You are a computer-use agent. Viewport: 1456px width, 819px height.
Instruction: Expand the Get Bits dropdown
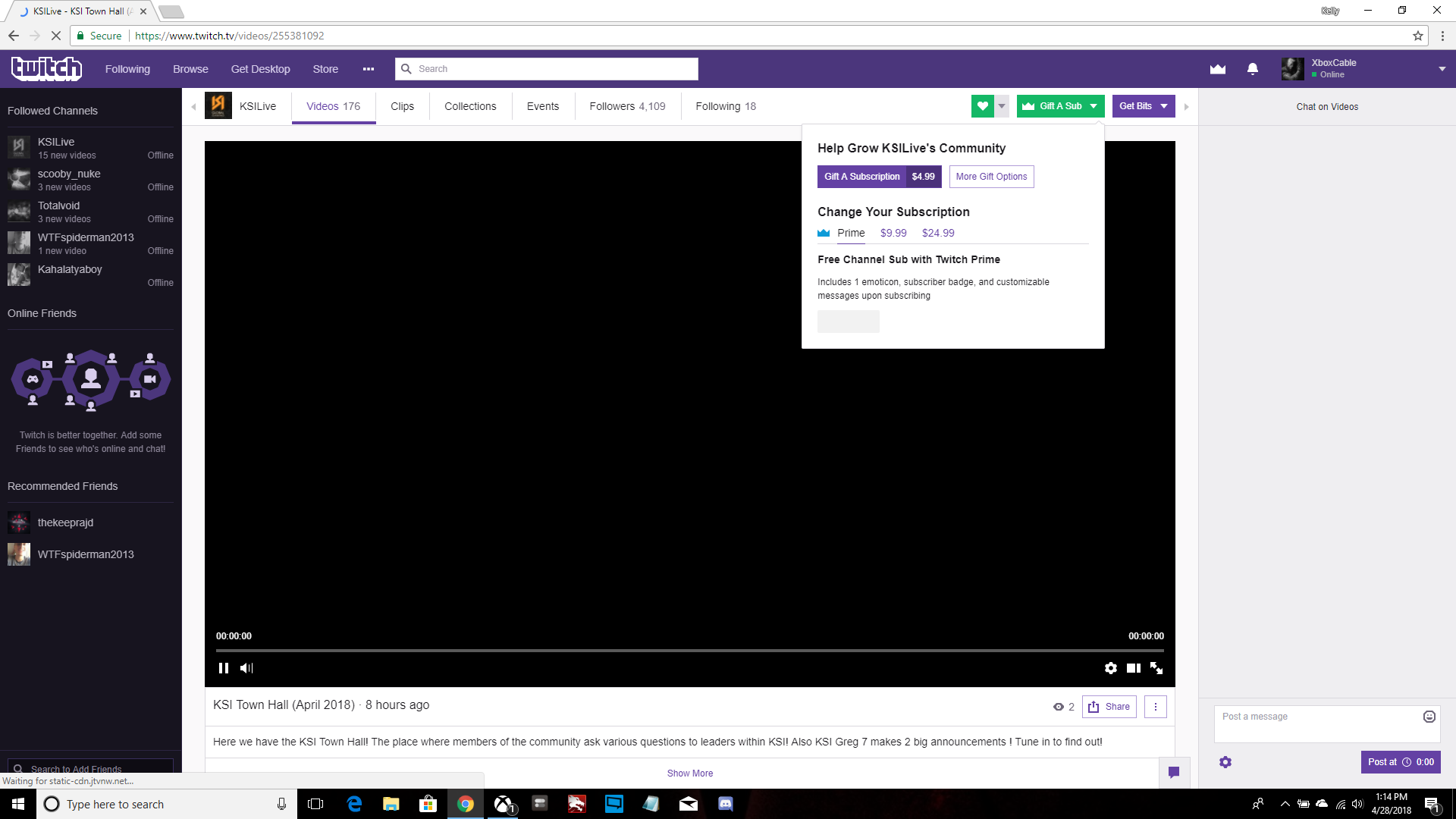click(1164, 106)
